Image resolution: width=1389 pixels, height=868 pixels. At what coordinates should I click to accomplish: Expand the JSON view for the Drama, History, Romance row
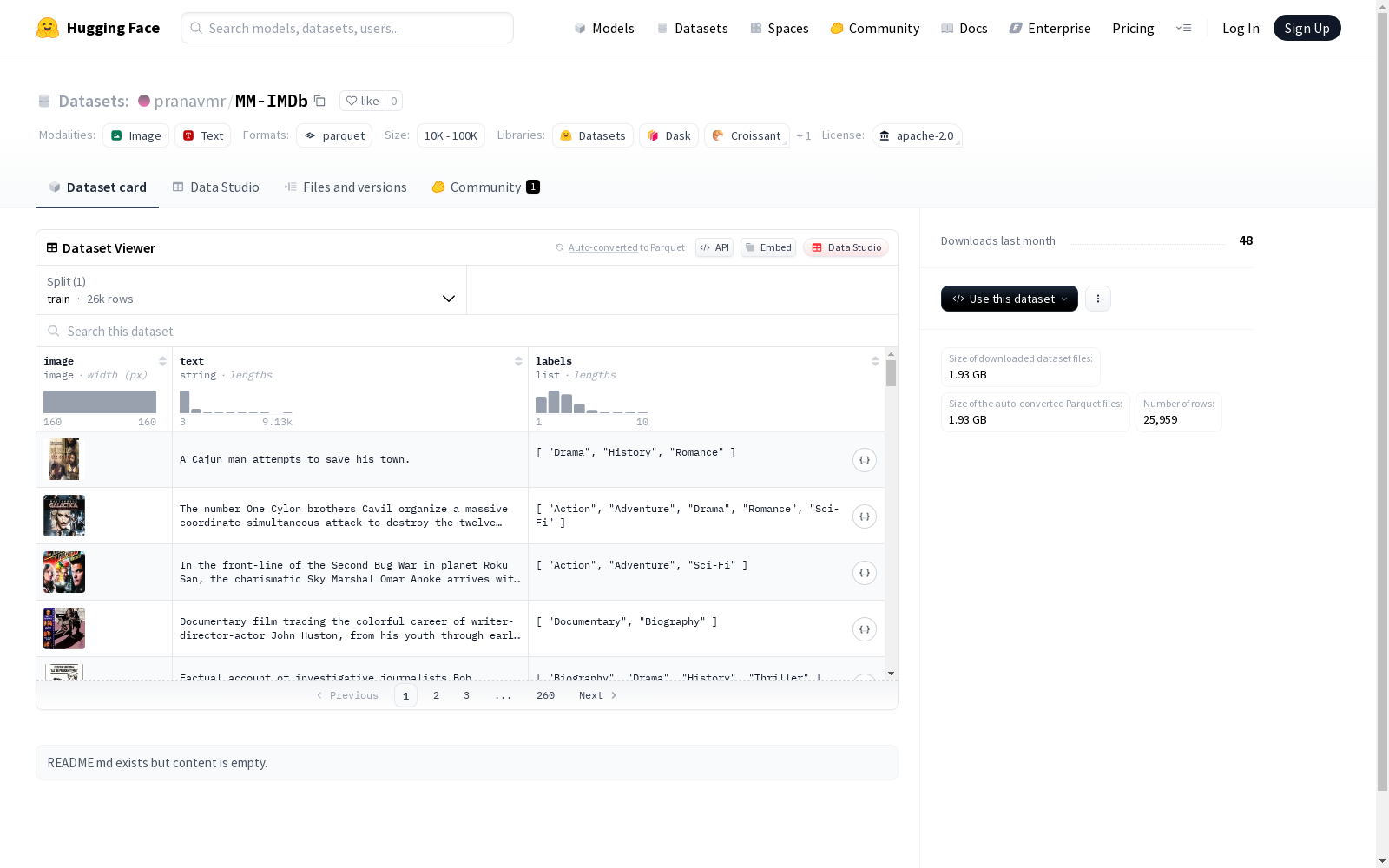click(865, 460)
